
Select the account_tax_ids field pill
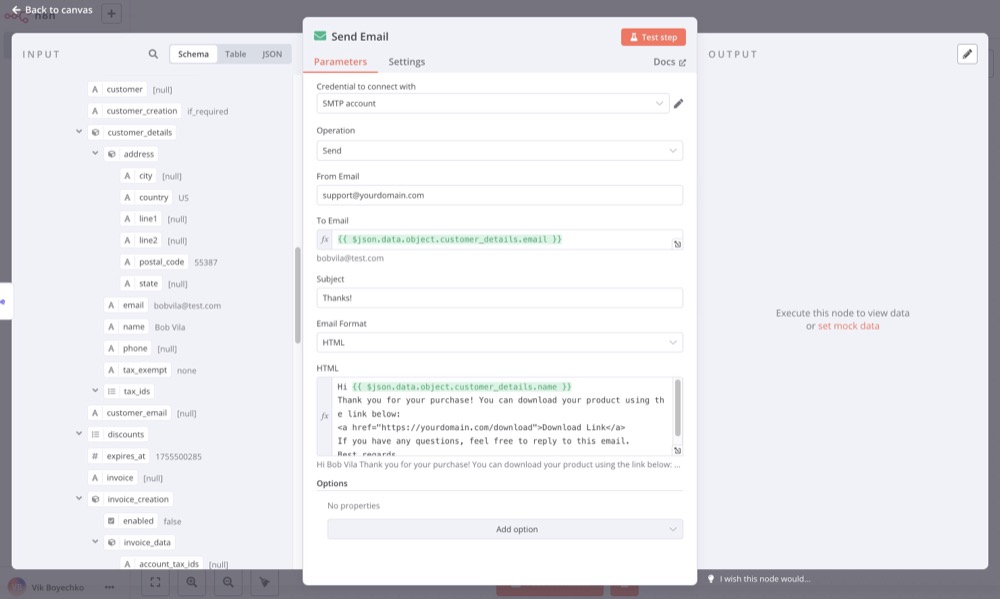point(162,564)
